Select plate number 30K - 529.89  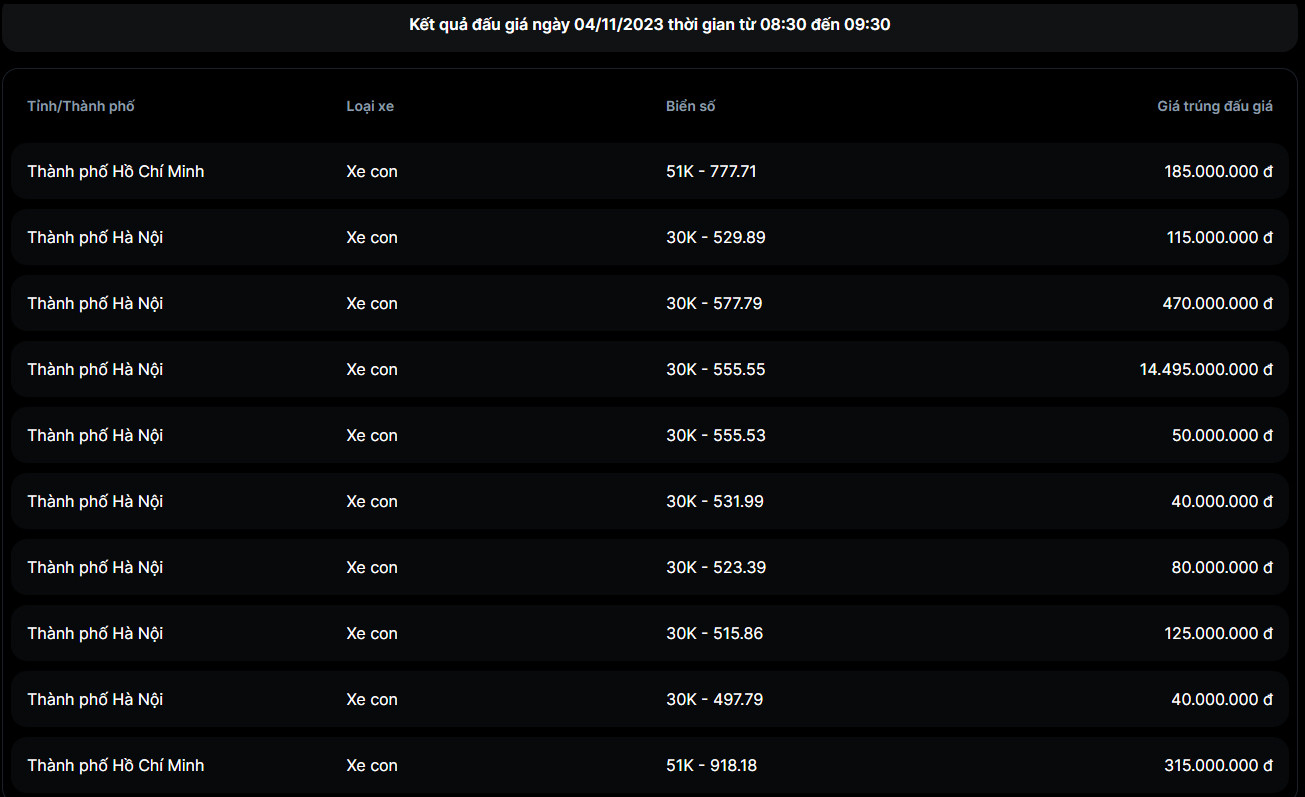[x=715, y=237]
